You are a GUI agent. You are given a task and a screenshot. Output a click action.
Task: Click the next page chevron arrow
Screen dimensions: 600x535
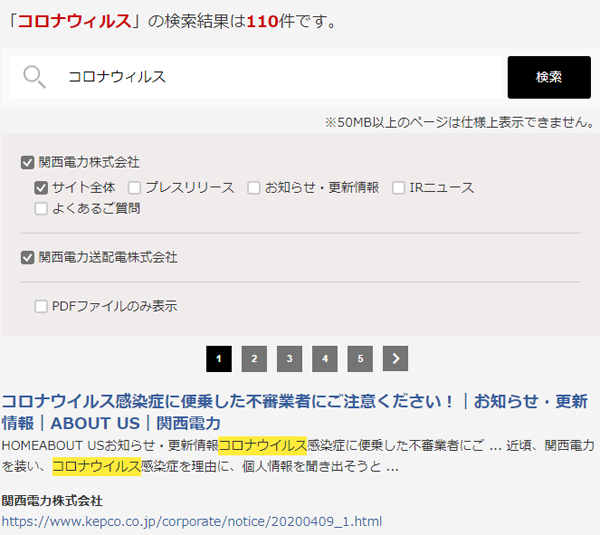point(395,359)
